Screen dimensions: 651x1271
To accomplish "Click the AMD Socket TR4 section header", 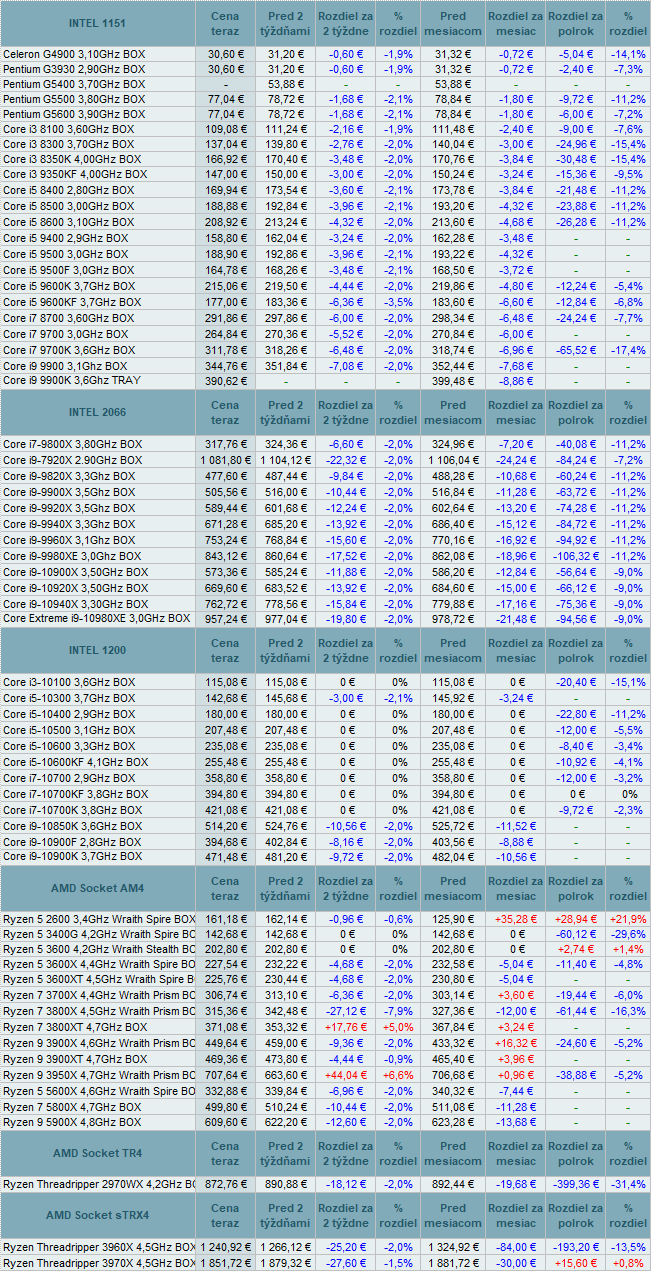I will tap(98, 1154).
